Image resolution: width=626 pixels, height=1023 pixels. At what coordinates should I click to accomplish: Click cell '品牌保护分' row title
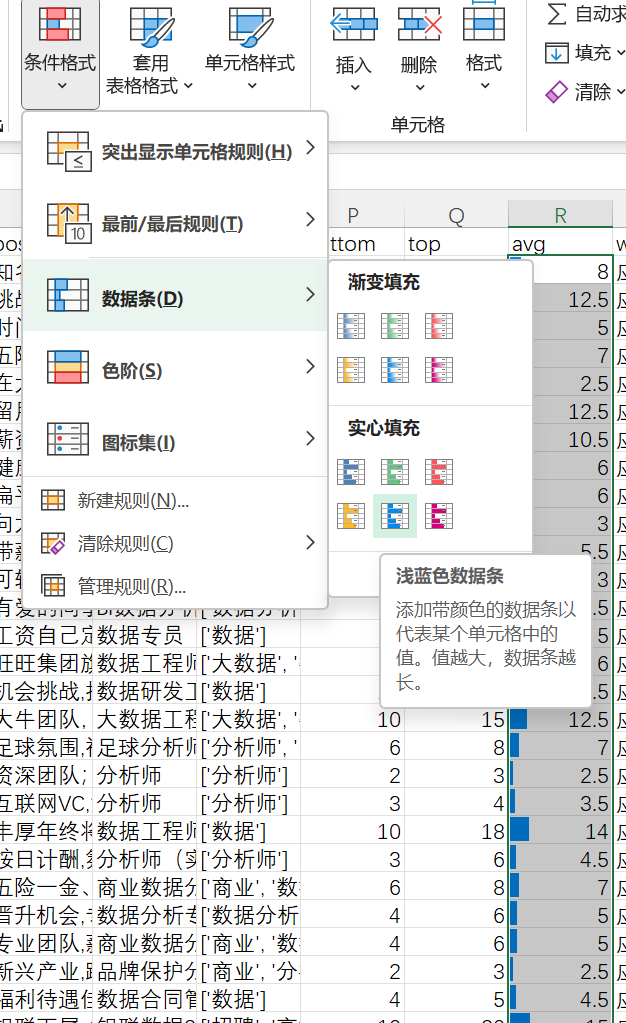pos(145,971)
